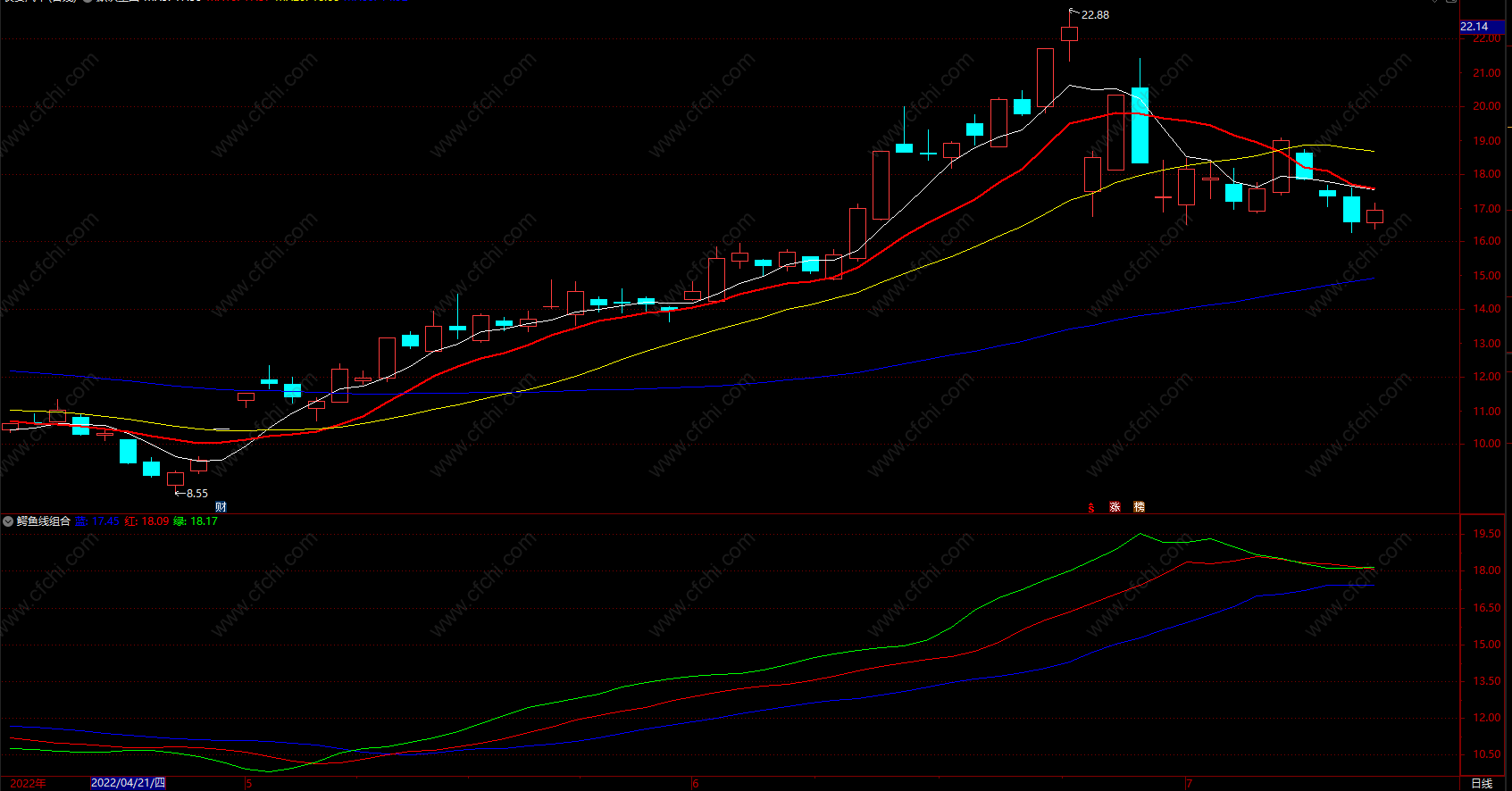Click the blue line value 17.45
This screenshot has width=1512, height=791.
tap(105, 521)
